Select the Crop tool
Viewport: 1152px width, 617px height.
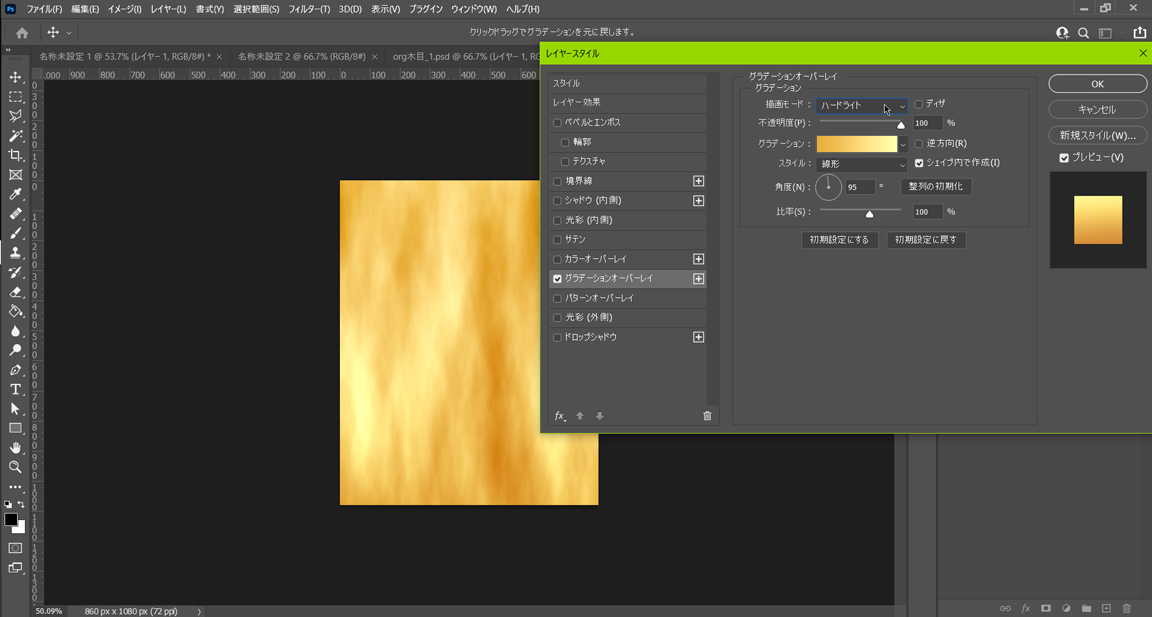15,155
